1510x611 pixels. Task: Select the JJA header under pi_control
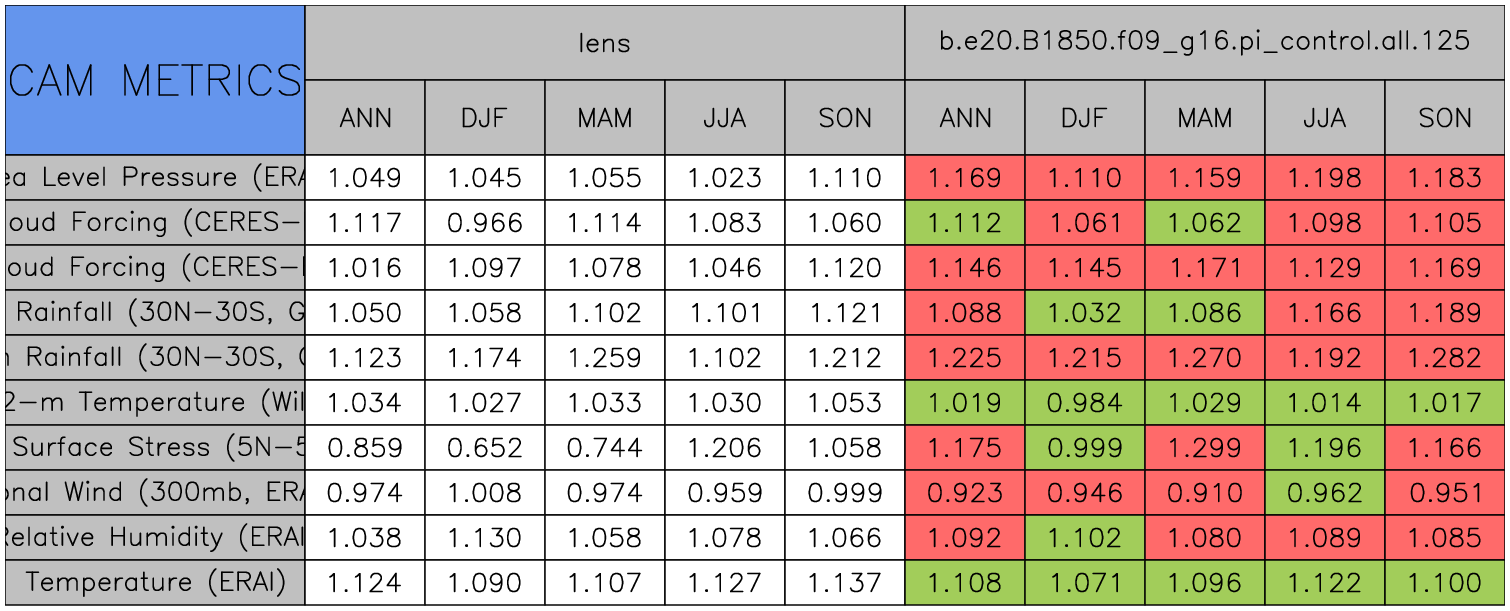pos(1324,118)
